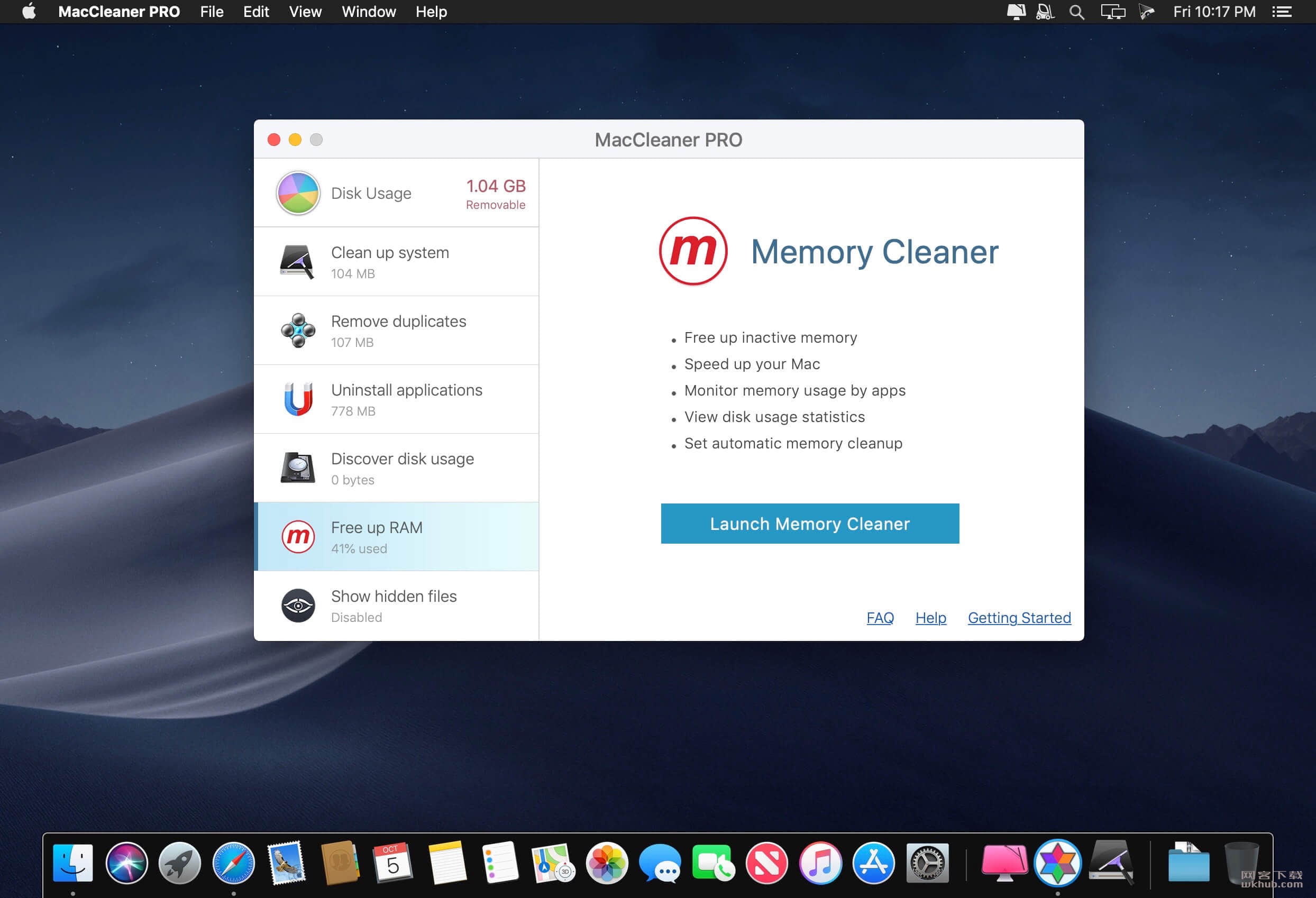Click the '778 MB' size label
Image resolution: width=1316 pixels, height=898 pixels.
353,411
